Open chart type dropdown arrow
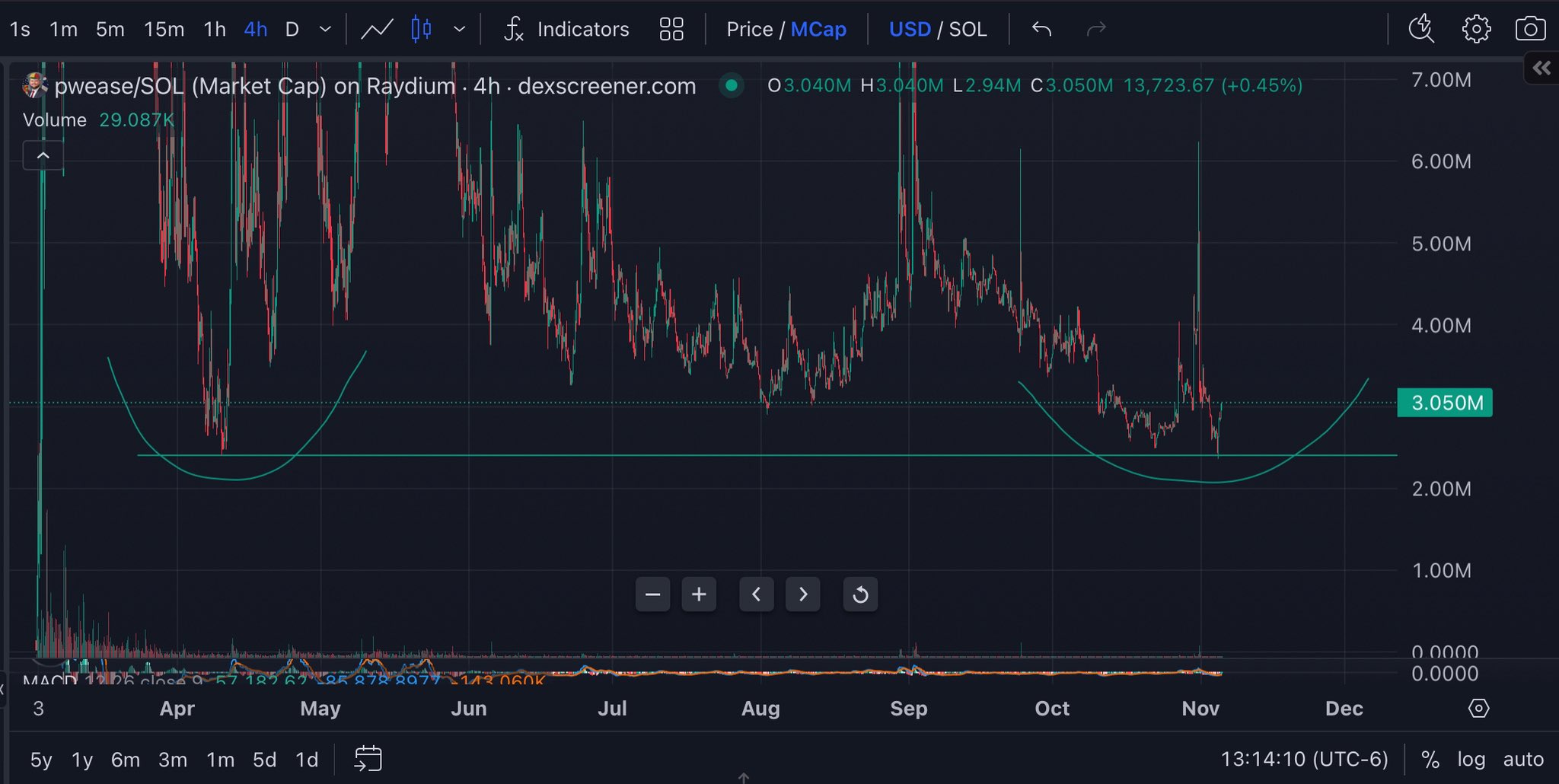This screenshot has height=784, width=1559. 459,30
